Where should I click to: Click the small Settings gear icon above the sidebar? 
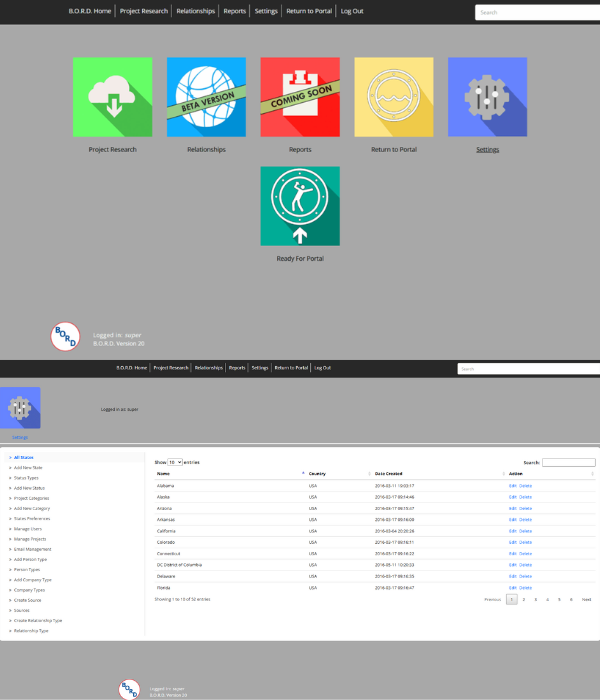(20, 408)
